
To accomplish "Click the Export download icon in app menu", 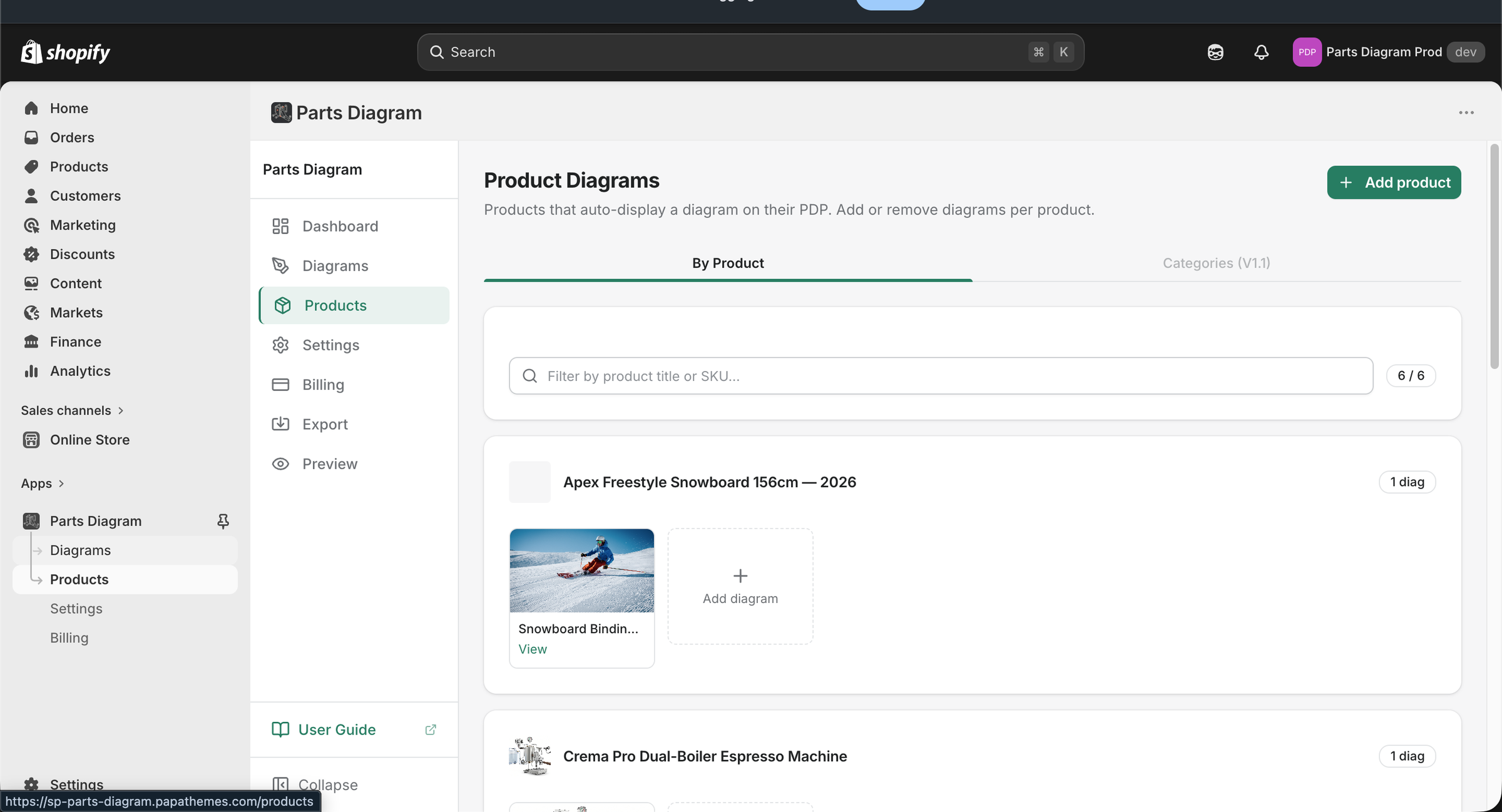I will [x=280, y=424].
